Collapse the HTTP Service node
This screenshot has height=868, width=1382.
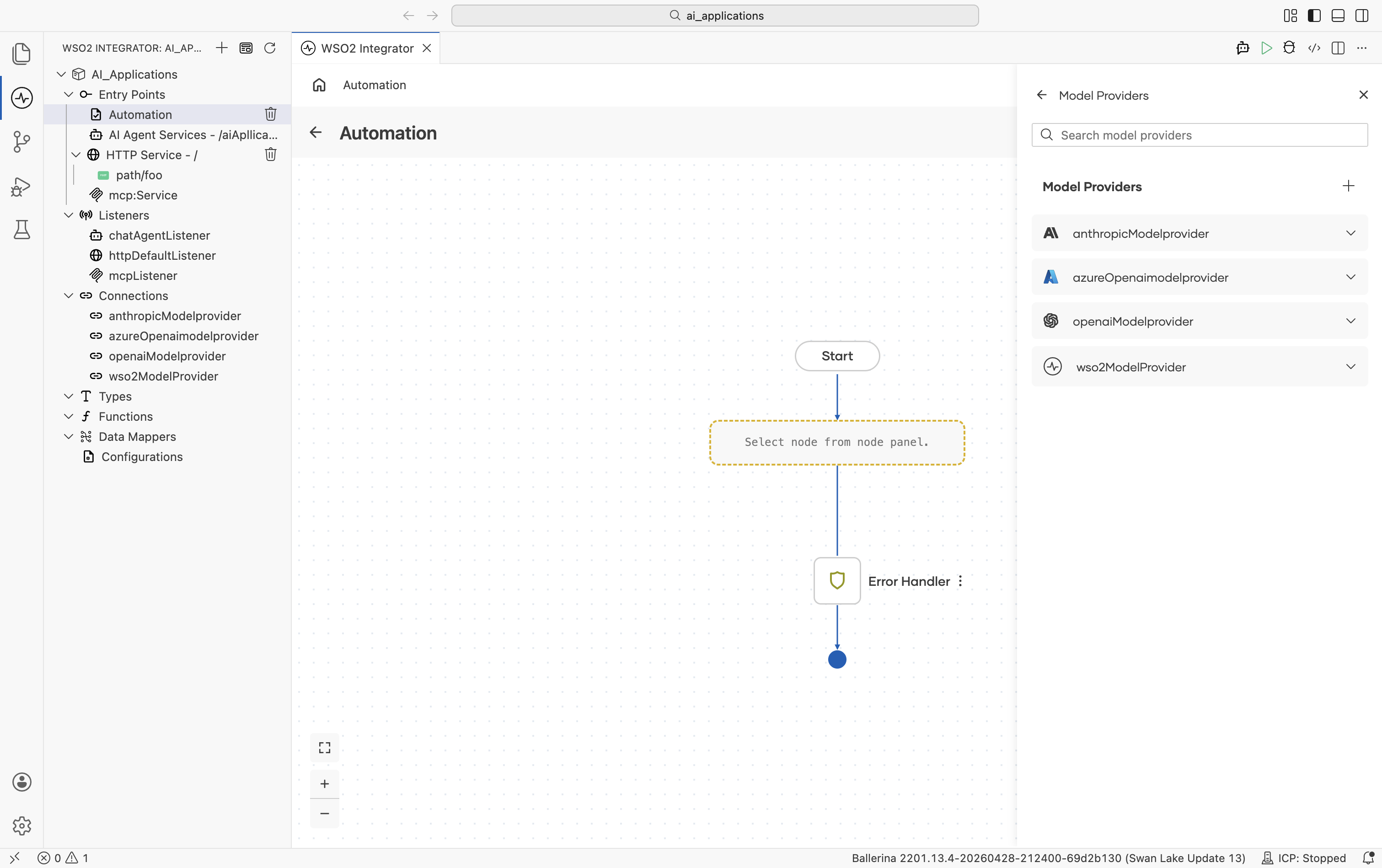(76, 155)
